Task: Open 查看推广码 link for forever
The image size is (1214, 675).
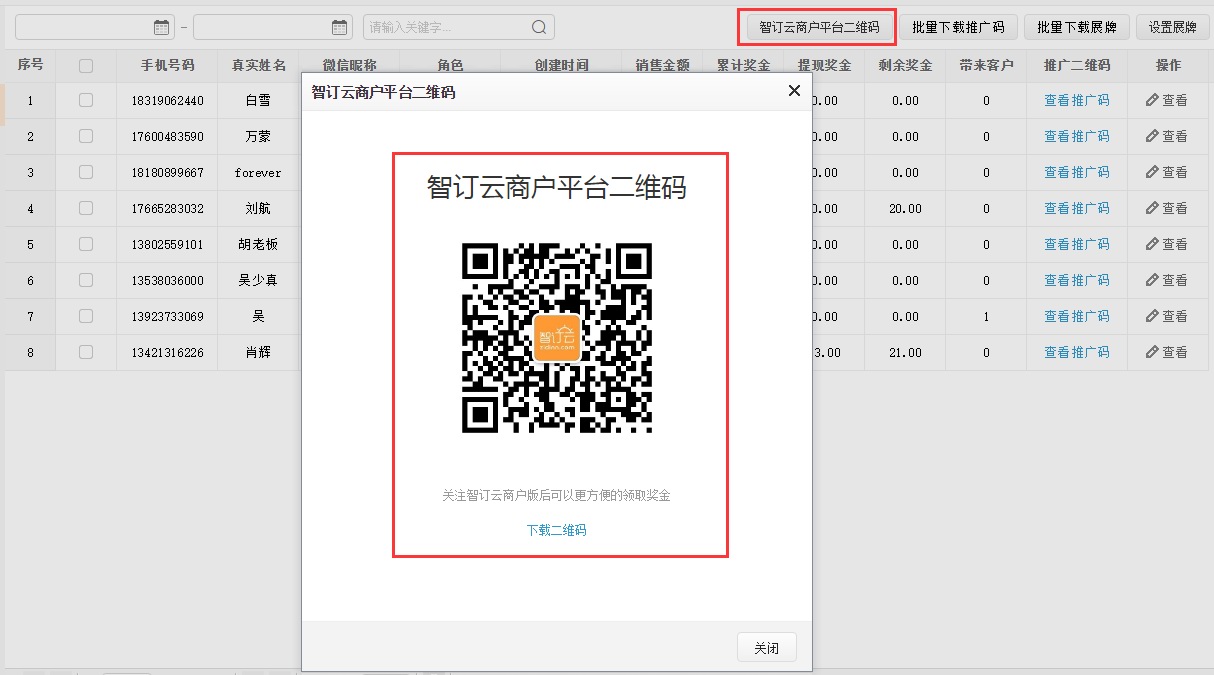Action: (x=1077, y=172)
